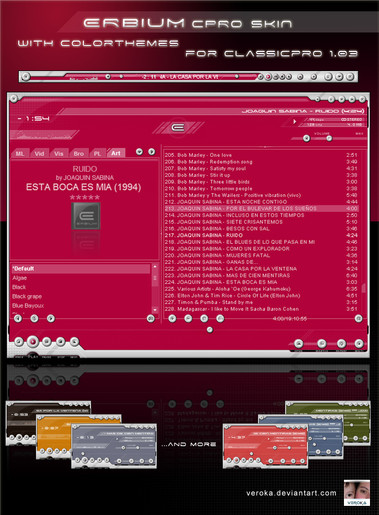Screen dimensions: 379x515
Task: Select track 217 JOAQUIN SABINA - RUIDO
Action: tap(261, 235)
